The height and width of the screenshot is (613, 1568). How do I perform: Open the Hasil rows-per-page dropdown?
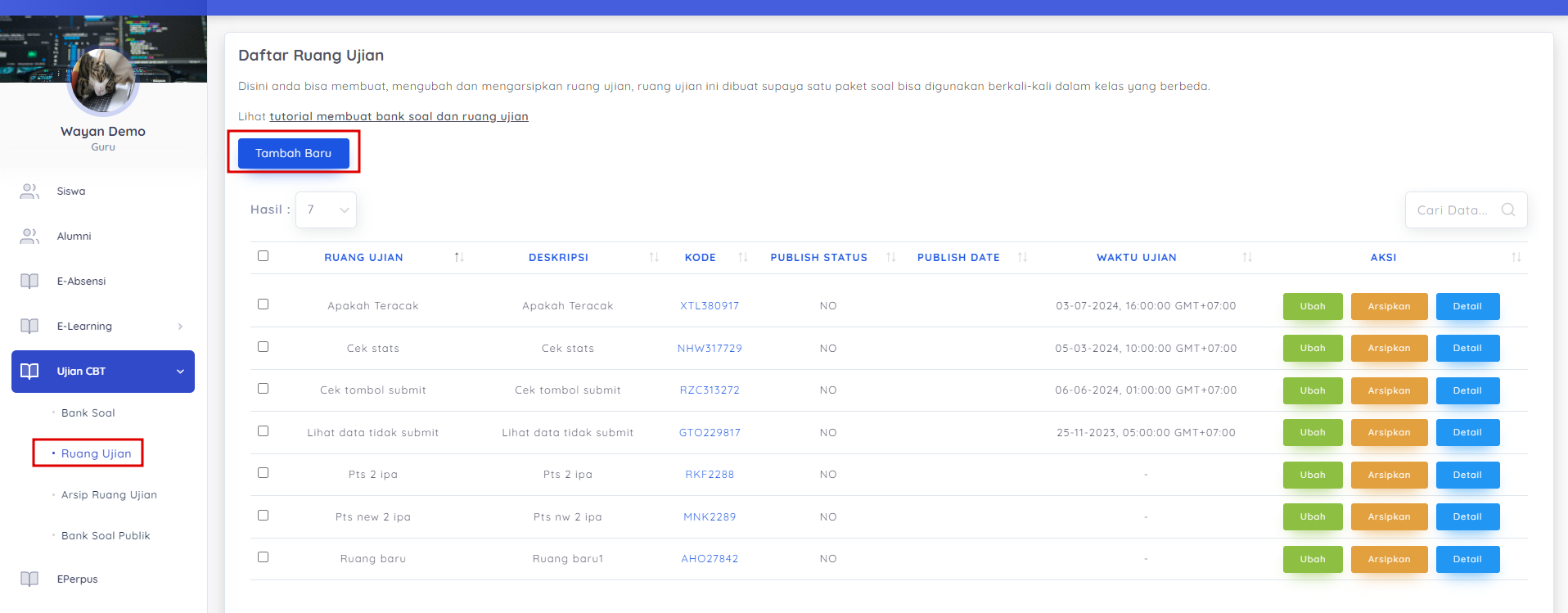(326, 210)
